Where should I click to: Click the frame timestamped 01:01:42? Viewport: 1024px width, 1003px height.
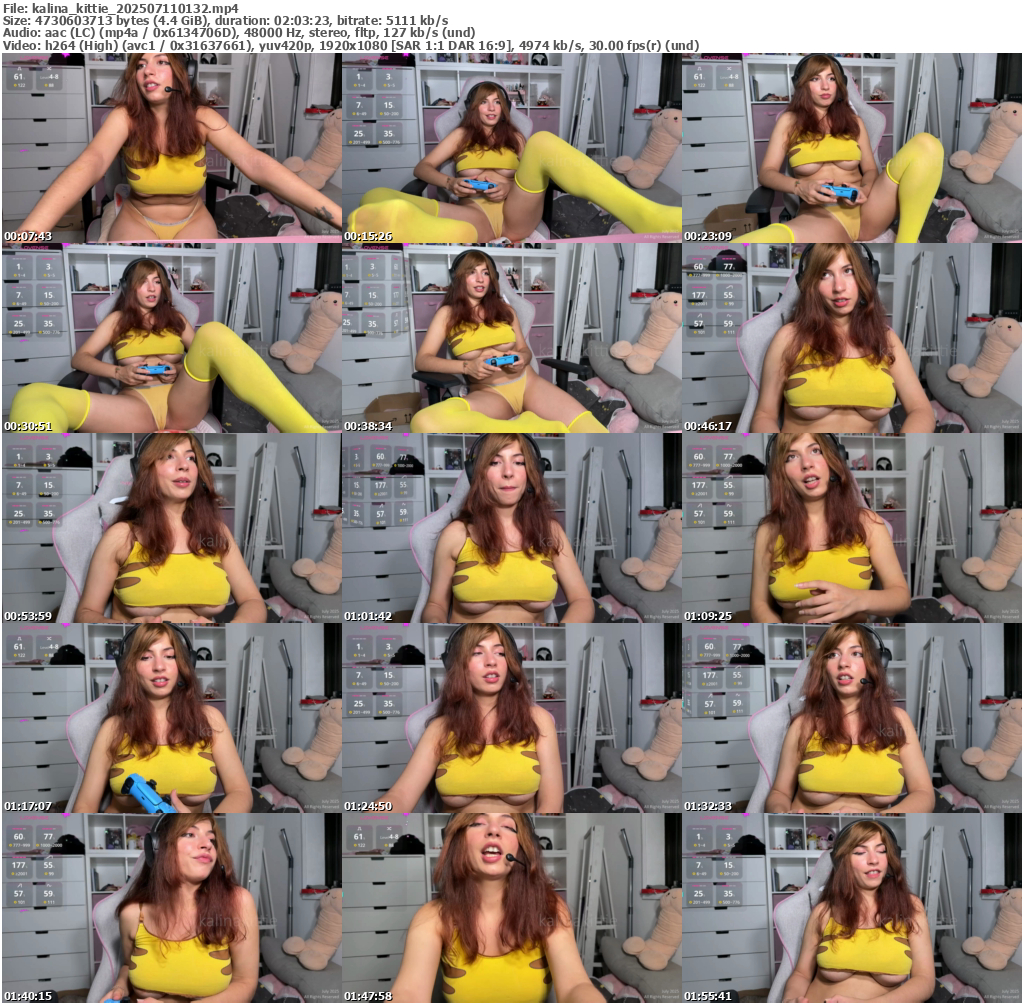click(x=511, y=528)
